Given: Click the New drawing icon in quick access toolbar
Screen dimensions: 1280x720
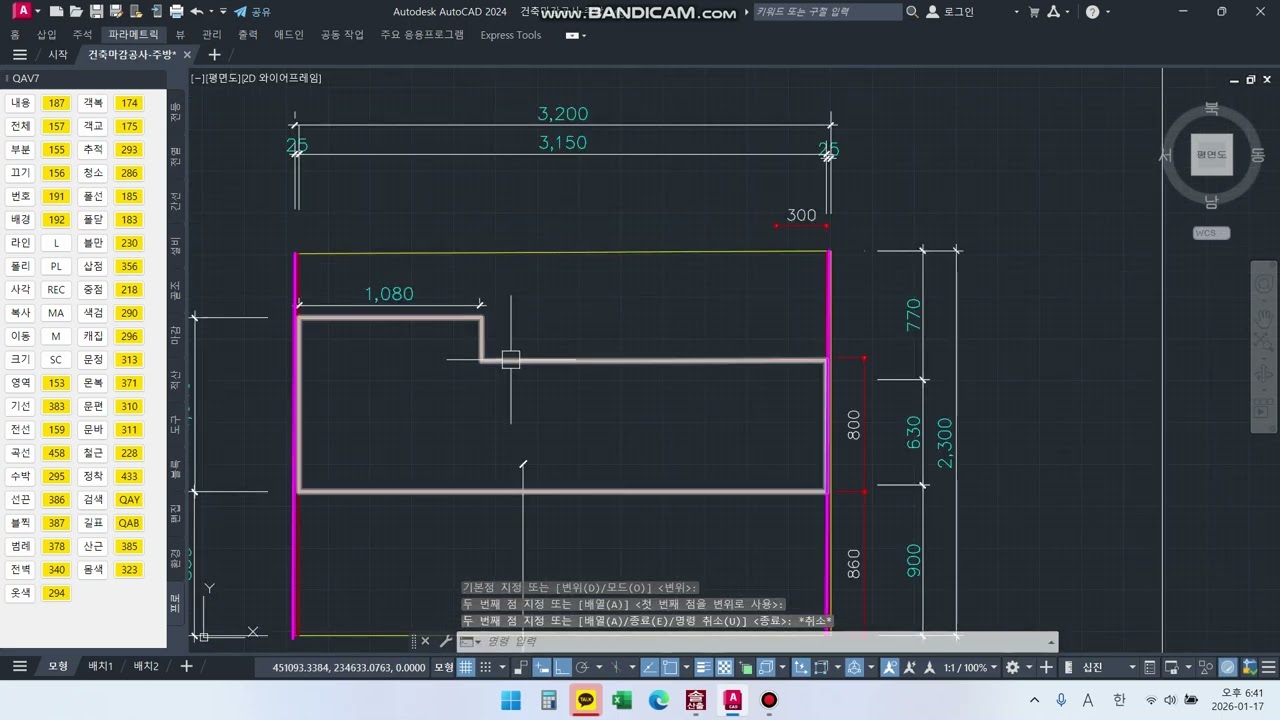Looking at the screenshot, I should [56, 12].
